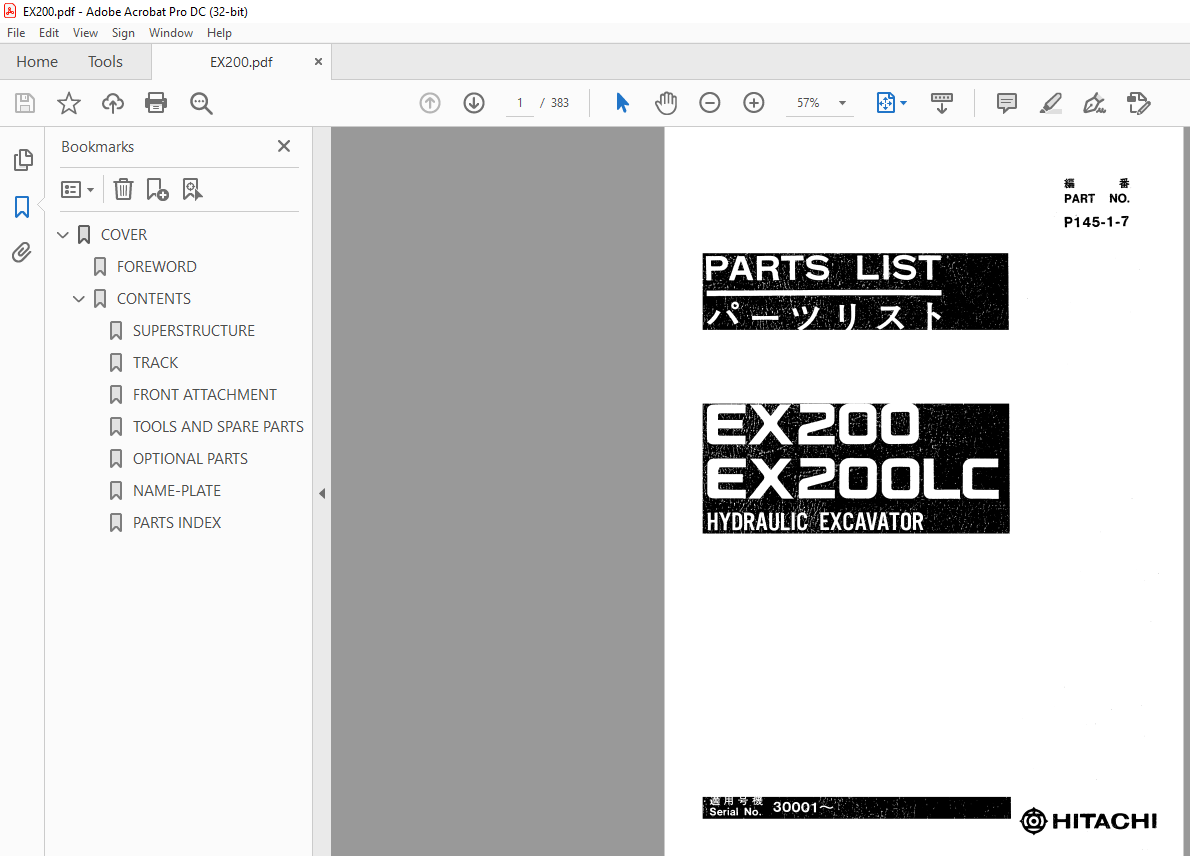The image size is (1190, 856).
Task: Jump to PARTS INDEX bookmark
Action: [x=177, y=522]
